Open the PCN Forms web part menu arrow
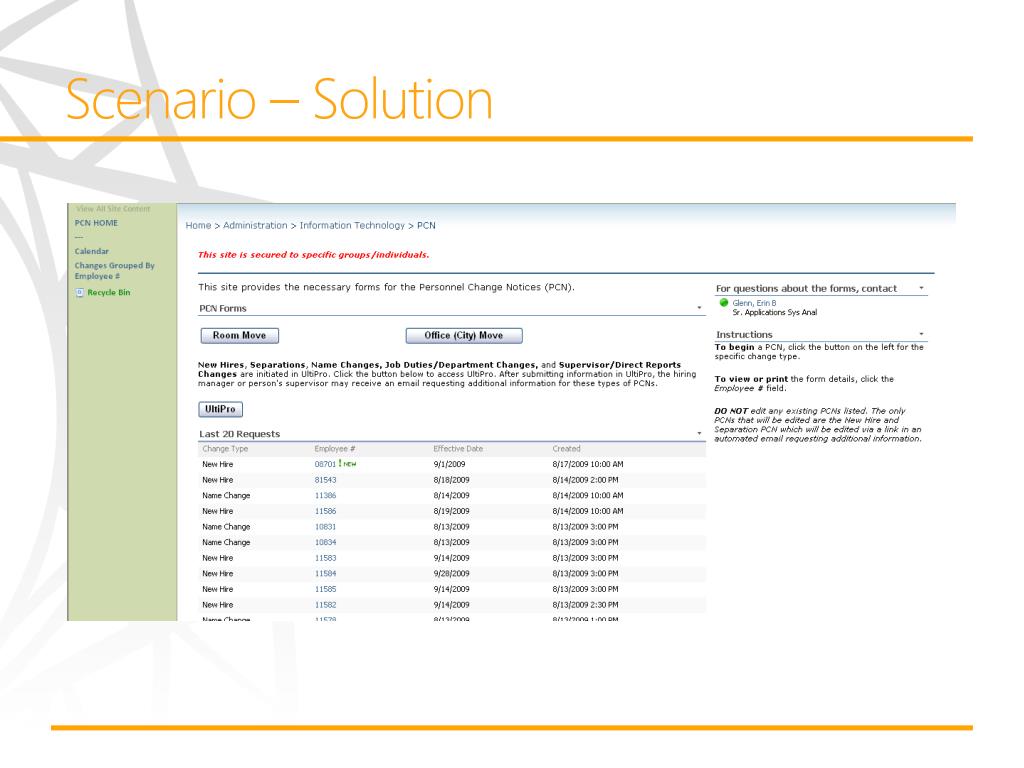1024x768 pixels. [x=699, y=308]
